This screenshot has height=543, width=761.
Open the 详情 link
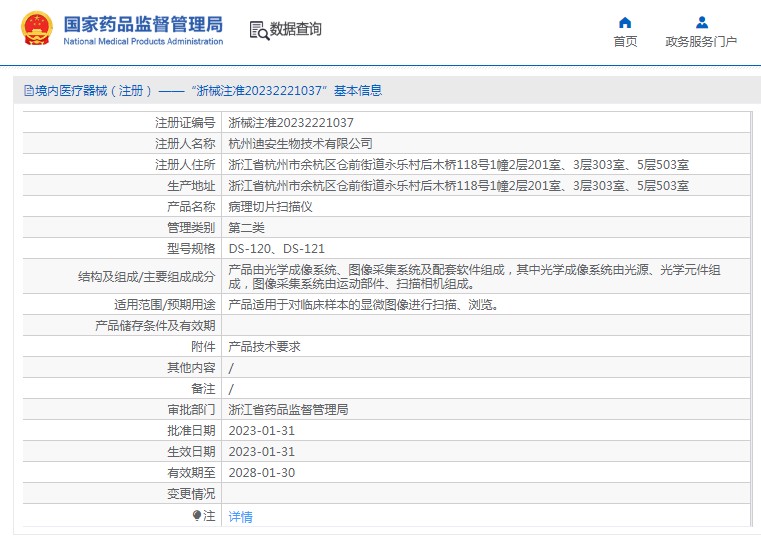(x=240, y=517)
